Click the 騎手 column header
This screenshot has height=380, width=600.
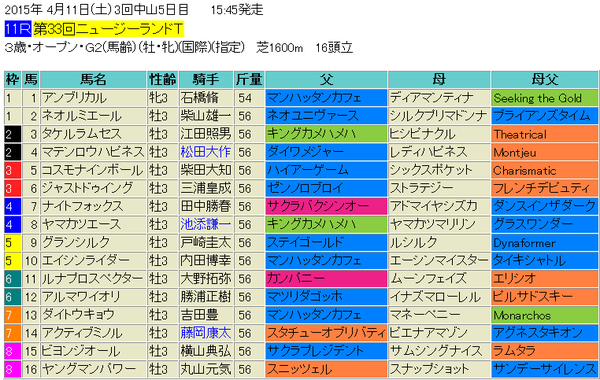tap(206, 80)
